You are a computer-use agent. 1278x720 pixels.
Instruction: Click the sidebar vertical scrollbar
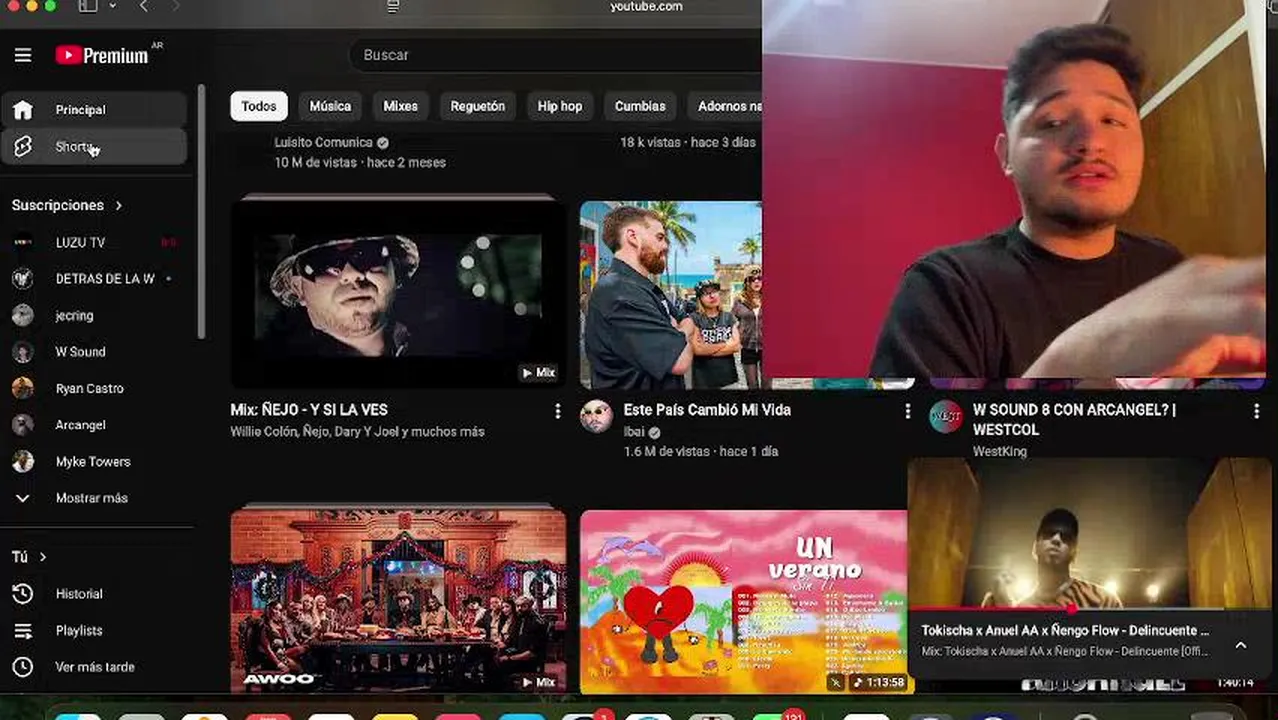[x=201, y=210]
